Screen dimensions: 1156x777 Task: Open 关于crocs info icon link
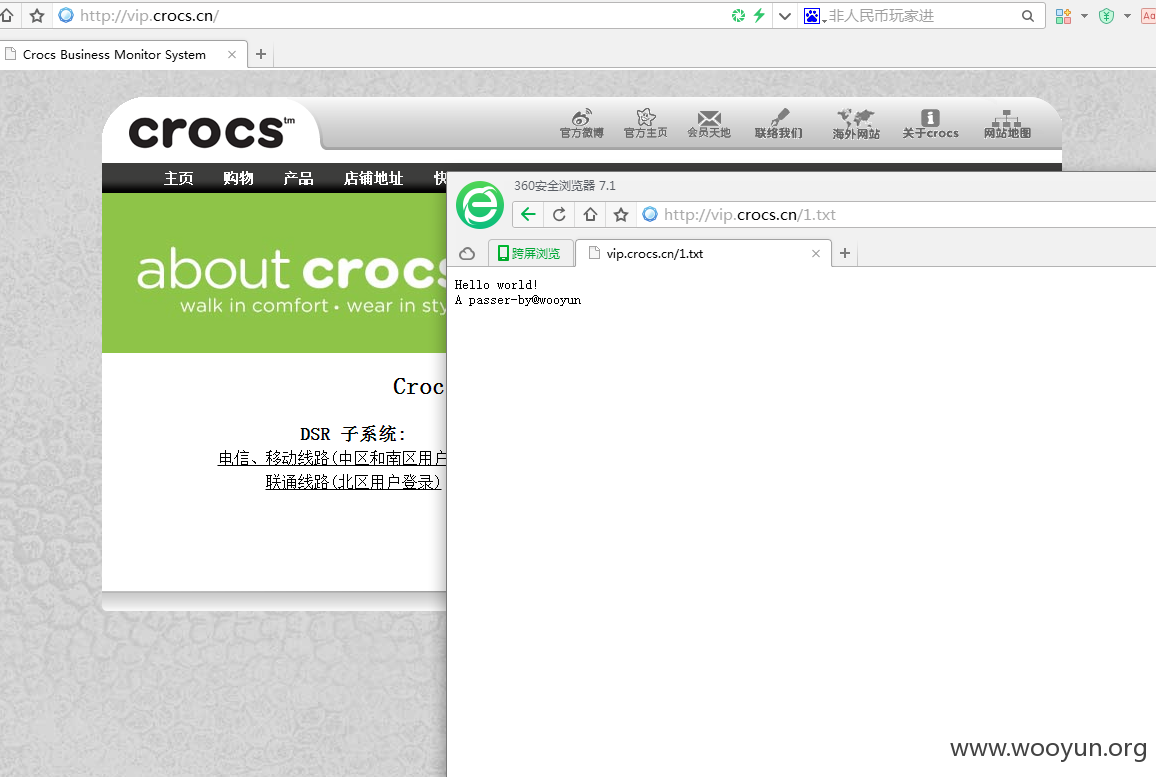coord(930,124)
